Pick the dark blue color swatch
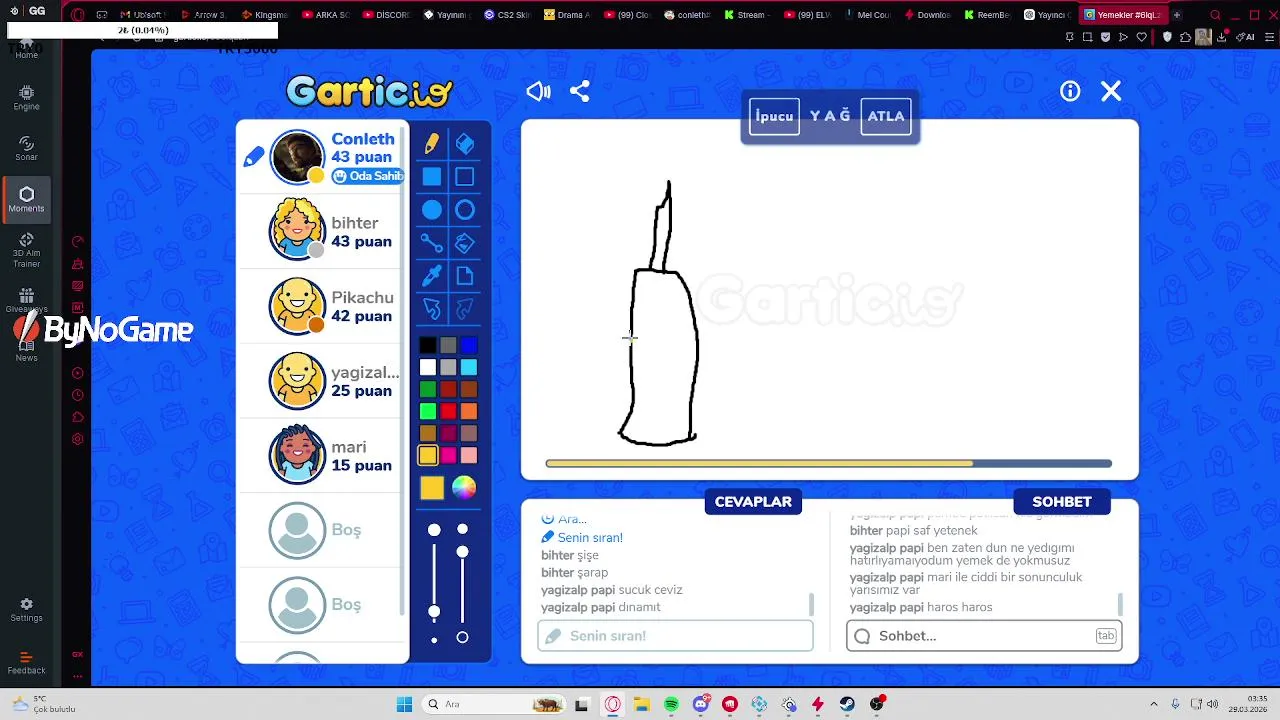1280x720 pixels. [469, 345]
